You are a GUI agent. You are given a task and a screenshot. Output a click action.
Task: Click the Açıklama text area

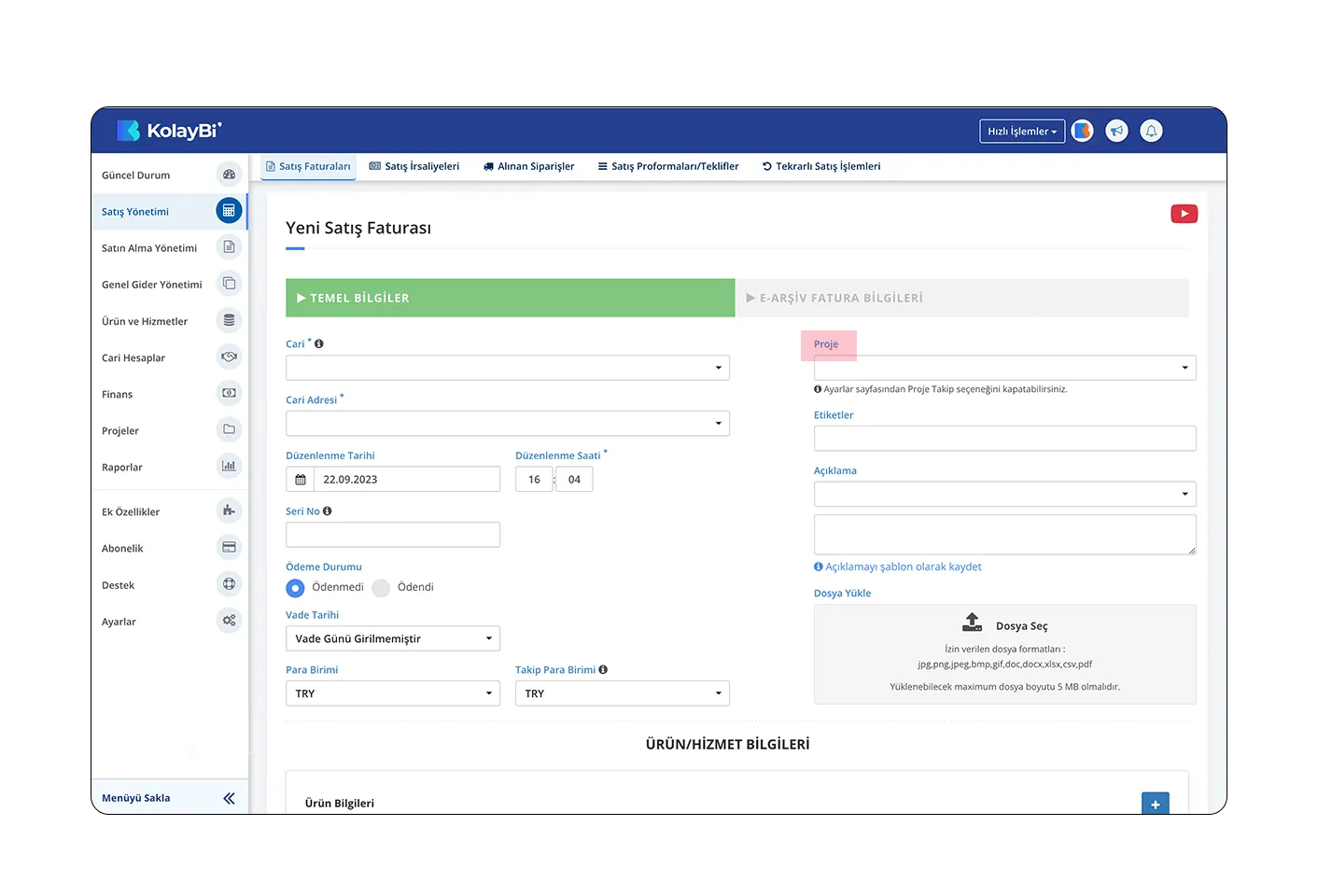click(1004, 535)
